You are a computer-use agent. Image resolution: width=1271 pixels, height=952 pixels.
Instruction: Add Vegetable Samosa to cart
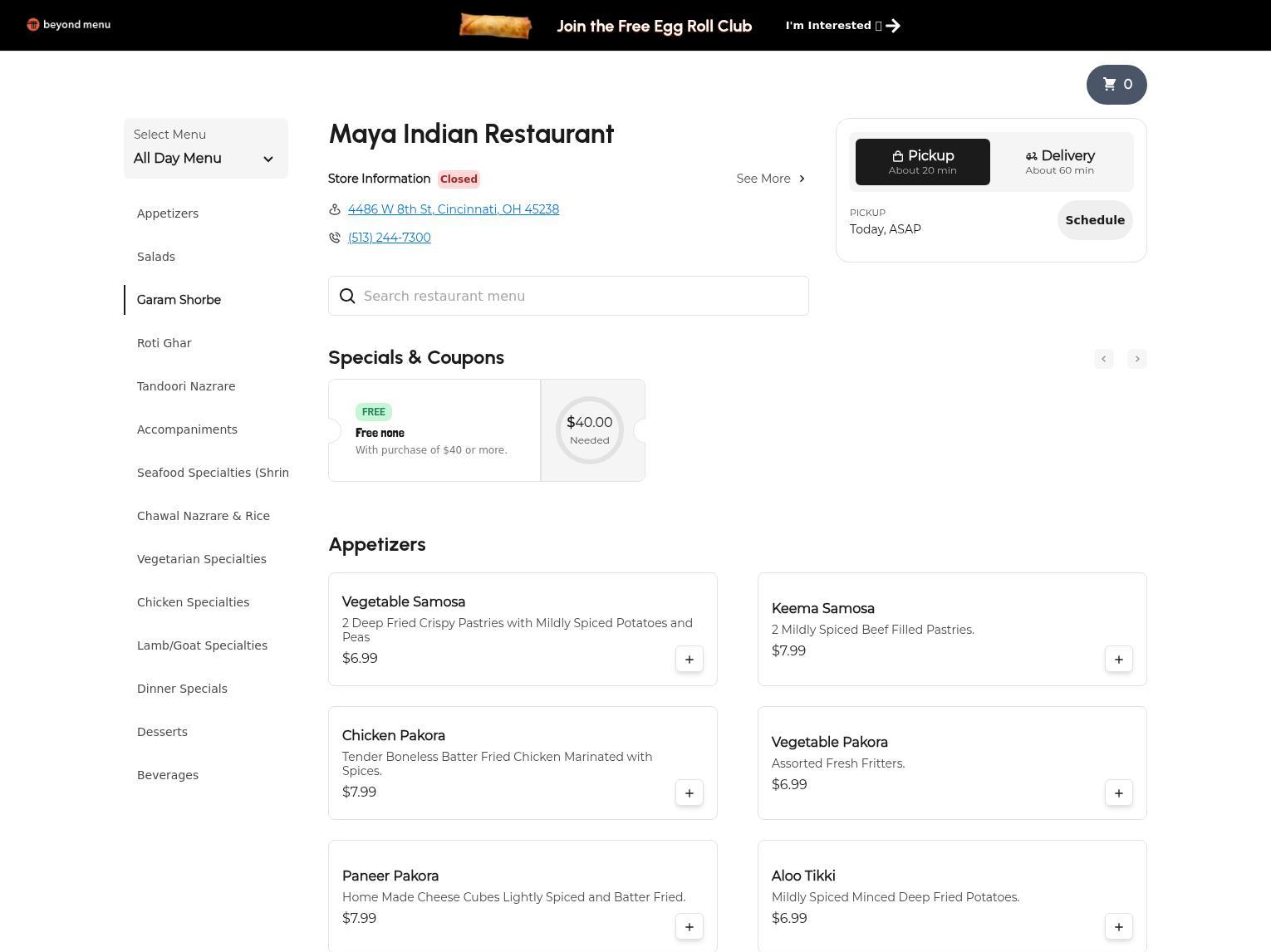coord(689,660)
